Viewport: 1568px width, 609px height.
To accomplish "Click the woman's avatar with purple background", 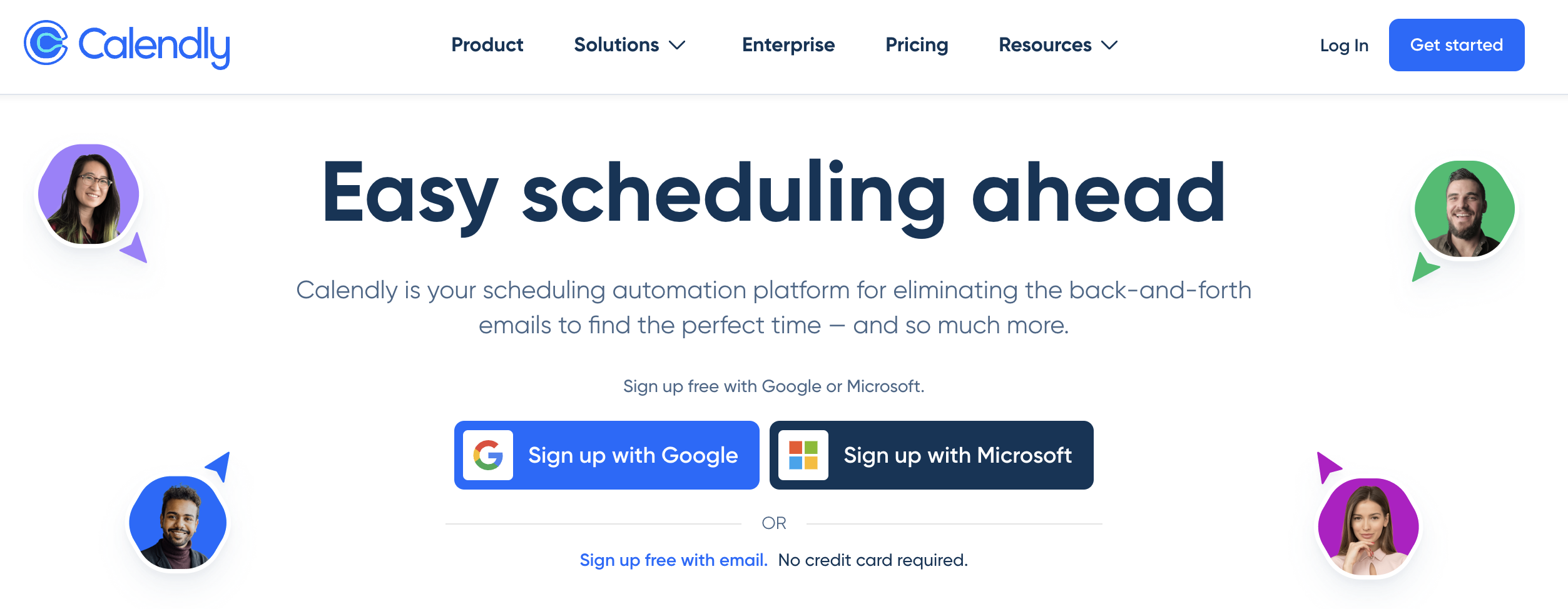I will pos(89,195).
